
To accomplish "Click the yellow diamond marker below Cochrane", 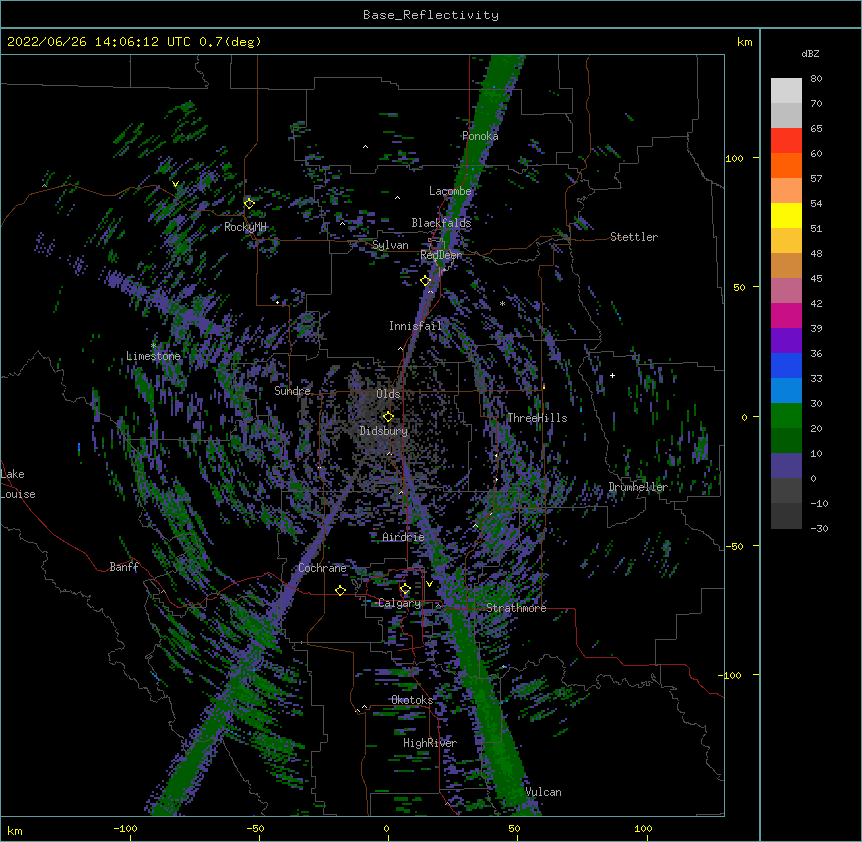I will coord(340,590).
